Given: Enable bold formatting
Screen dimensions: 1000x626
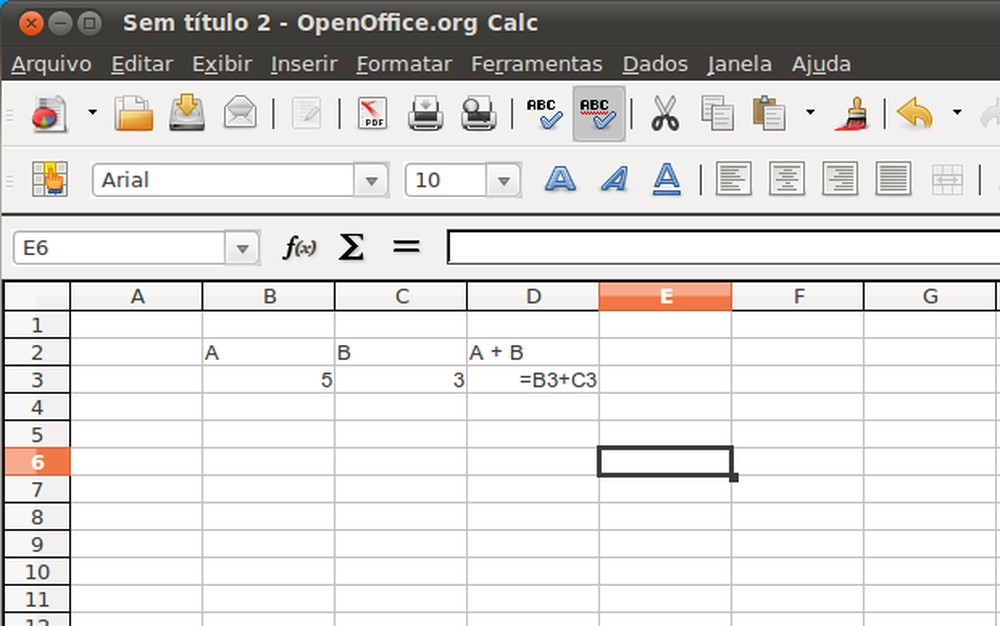Looking at the screenshot, I should pyautogui.click(x=560, y=180).
